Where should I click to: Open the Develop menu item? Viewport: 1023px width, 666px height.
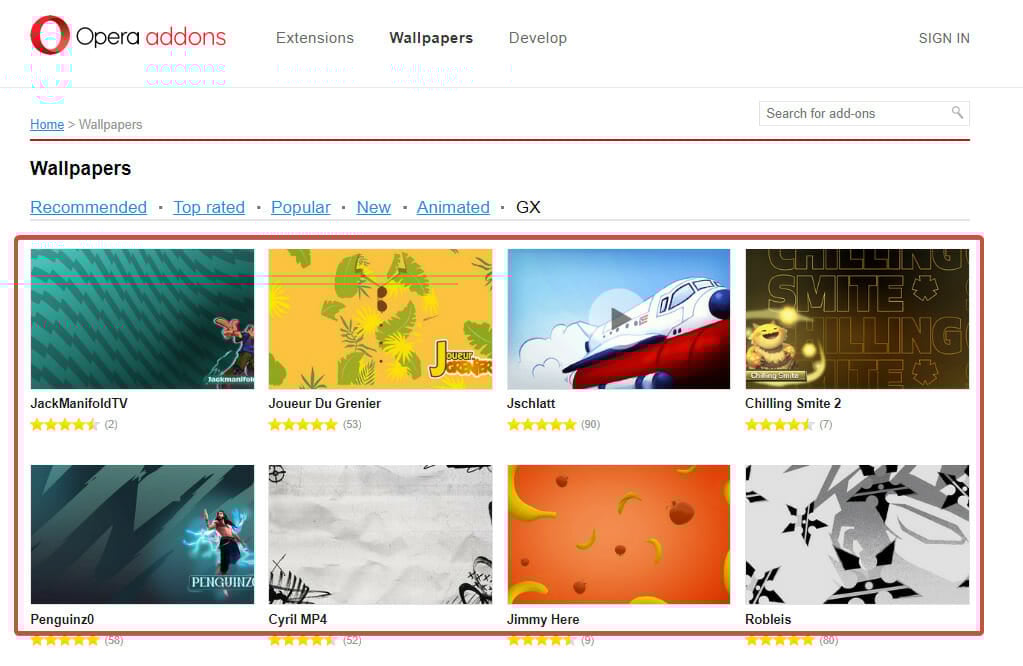(x=538, y=38)
